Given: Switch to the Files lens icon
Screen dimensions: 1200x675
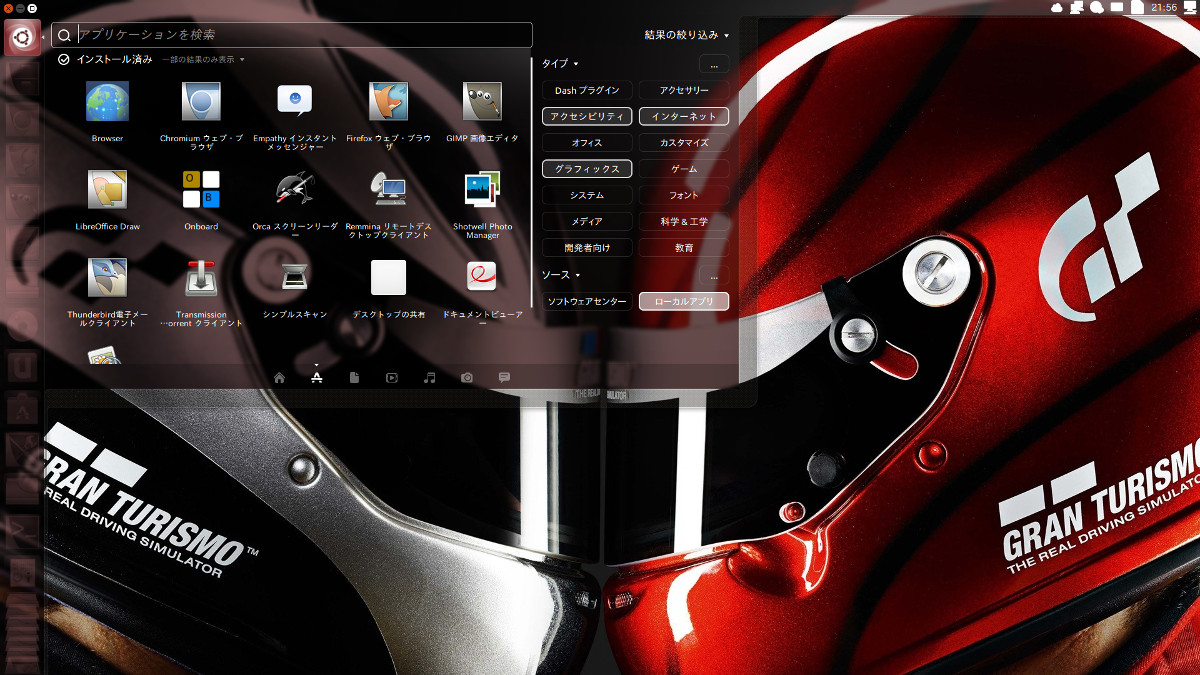Looking at the screenshot, I should click(x=354, y=377).
